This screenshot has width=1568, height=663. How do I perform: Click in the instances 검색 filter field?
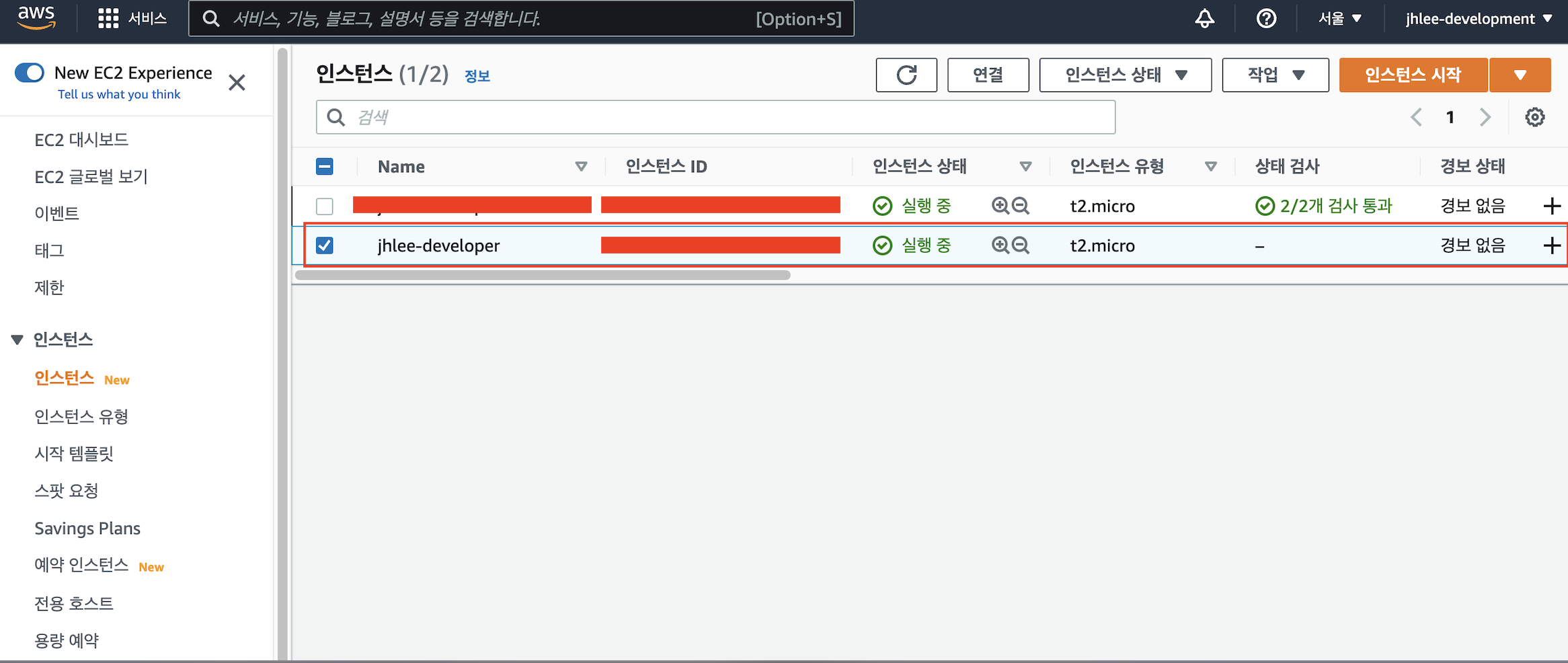coord(715,117)
